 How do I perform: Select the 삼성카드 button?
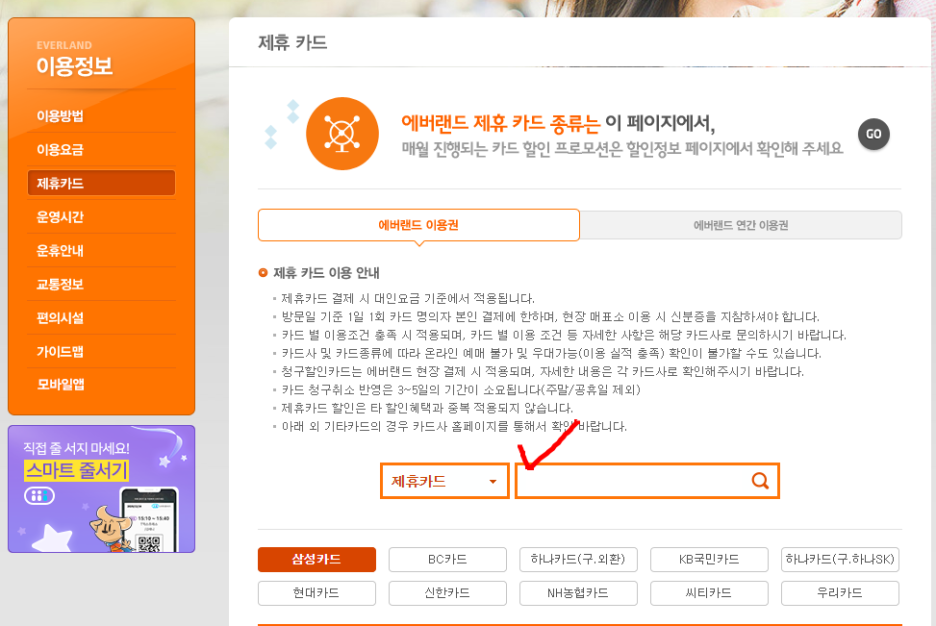317,559
